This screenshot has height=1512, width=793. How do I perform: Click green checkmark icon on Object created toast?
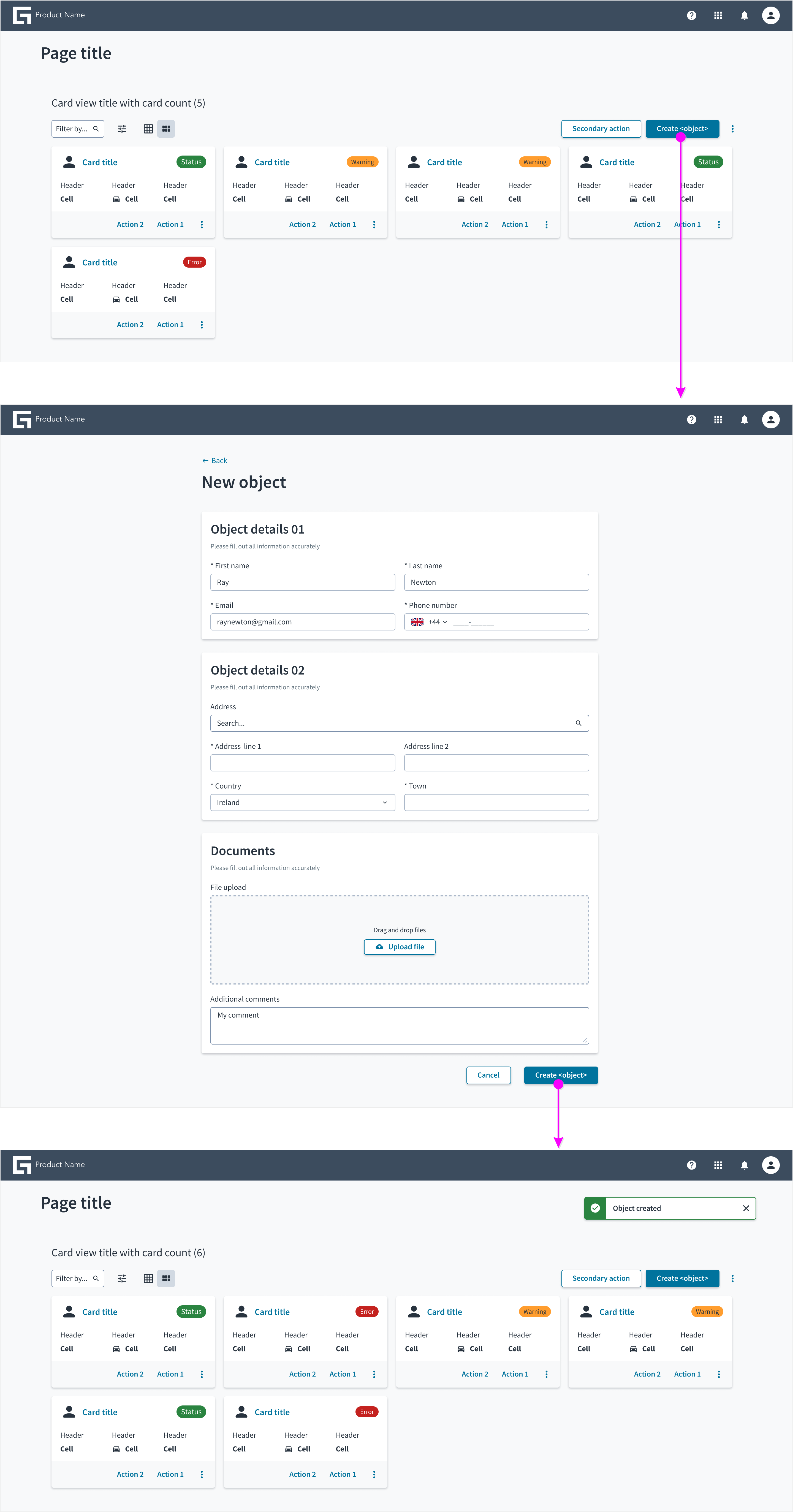click(x=595, y=1208)
